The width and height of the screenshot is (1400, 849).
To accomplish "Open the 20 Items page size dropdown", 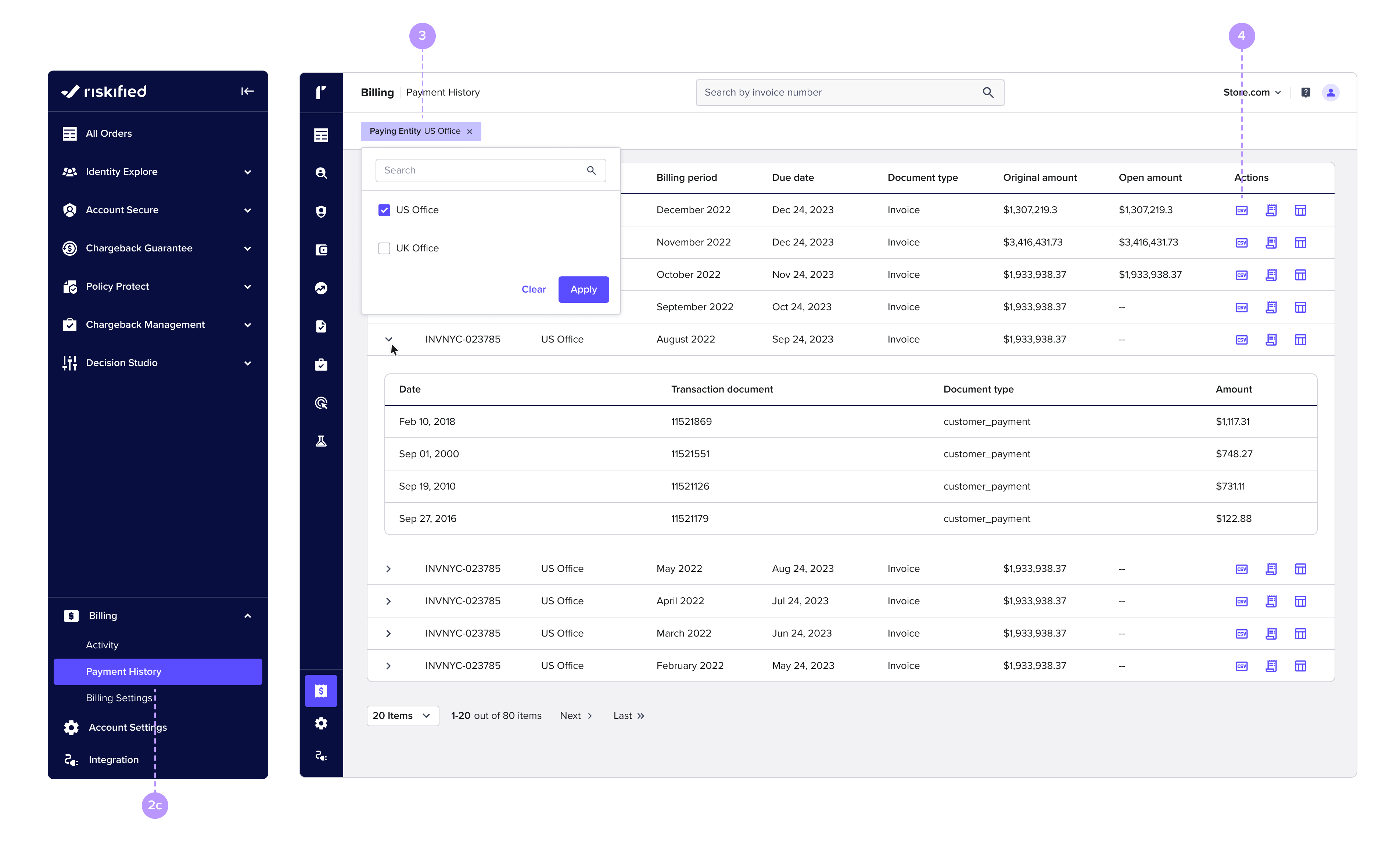I will click(x=402, y=716).
